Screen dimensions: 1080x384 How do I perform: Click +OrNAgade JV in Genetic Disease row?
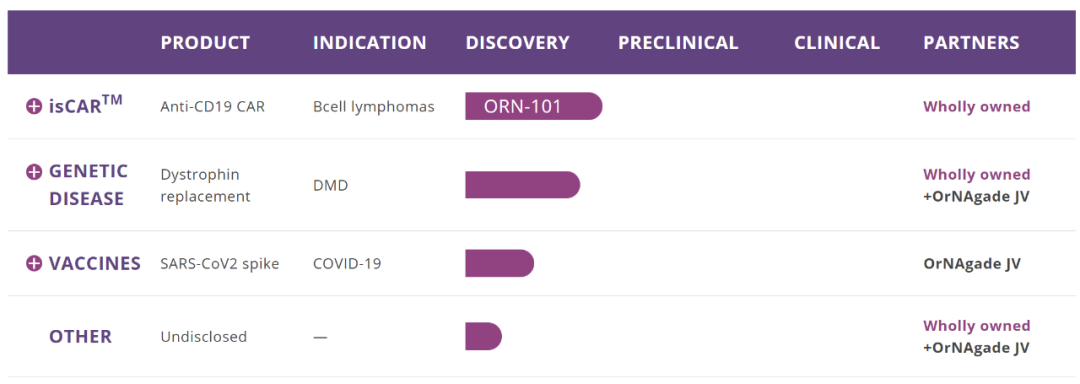click(x=976, y=196)
